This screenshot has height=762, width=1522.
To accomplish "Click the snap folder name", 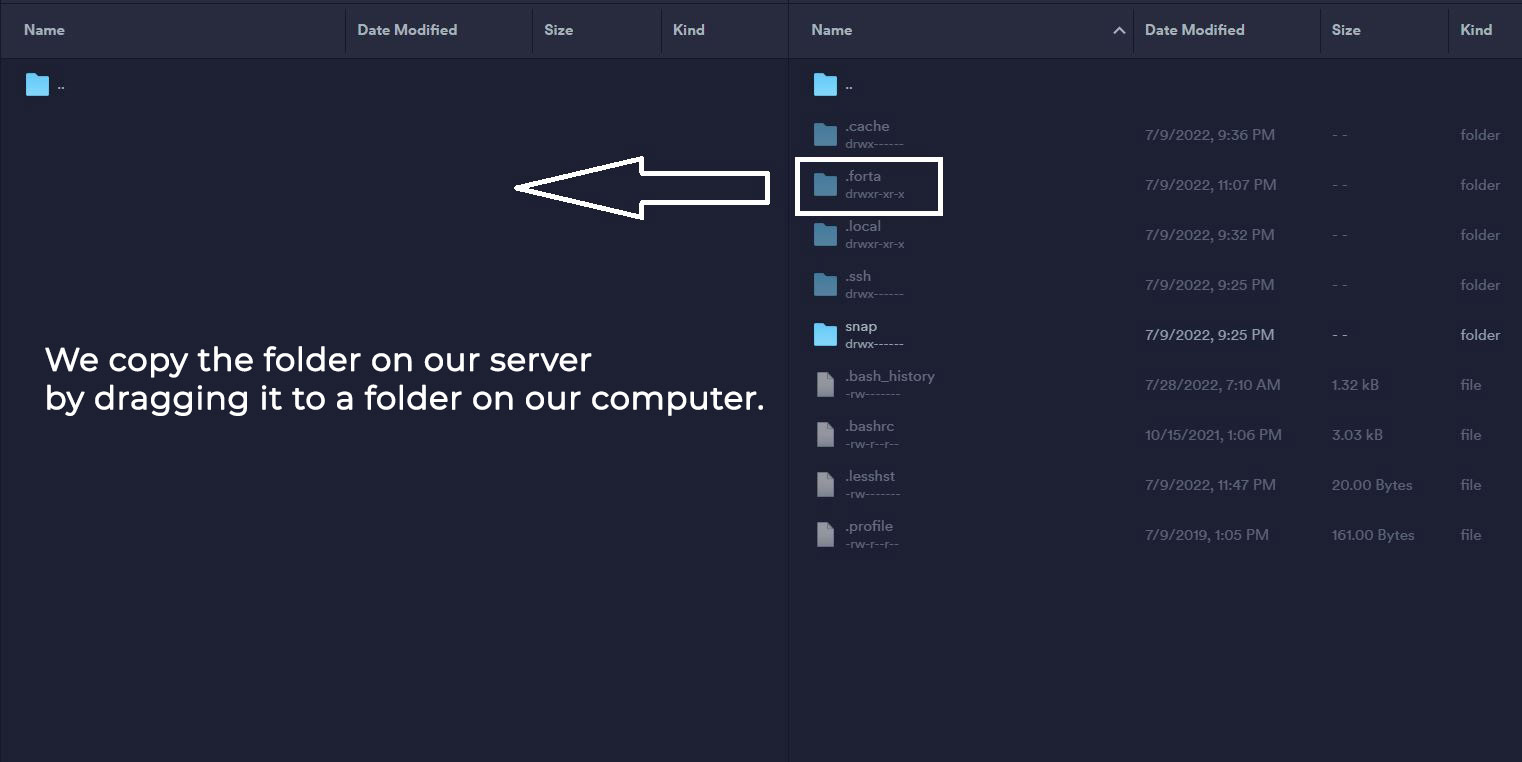I will click(861, 326).
